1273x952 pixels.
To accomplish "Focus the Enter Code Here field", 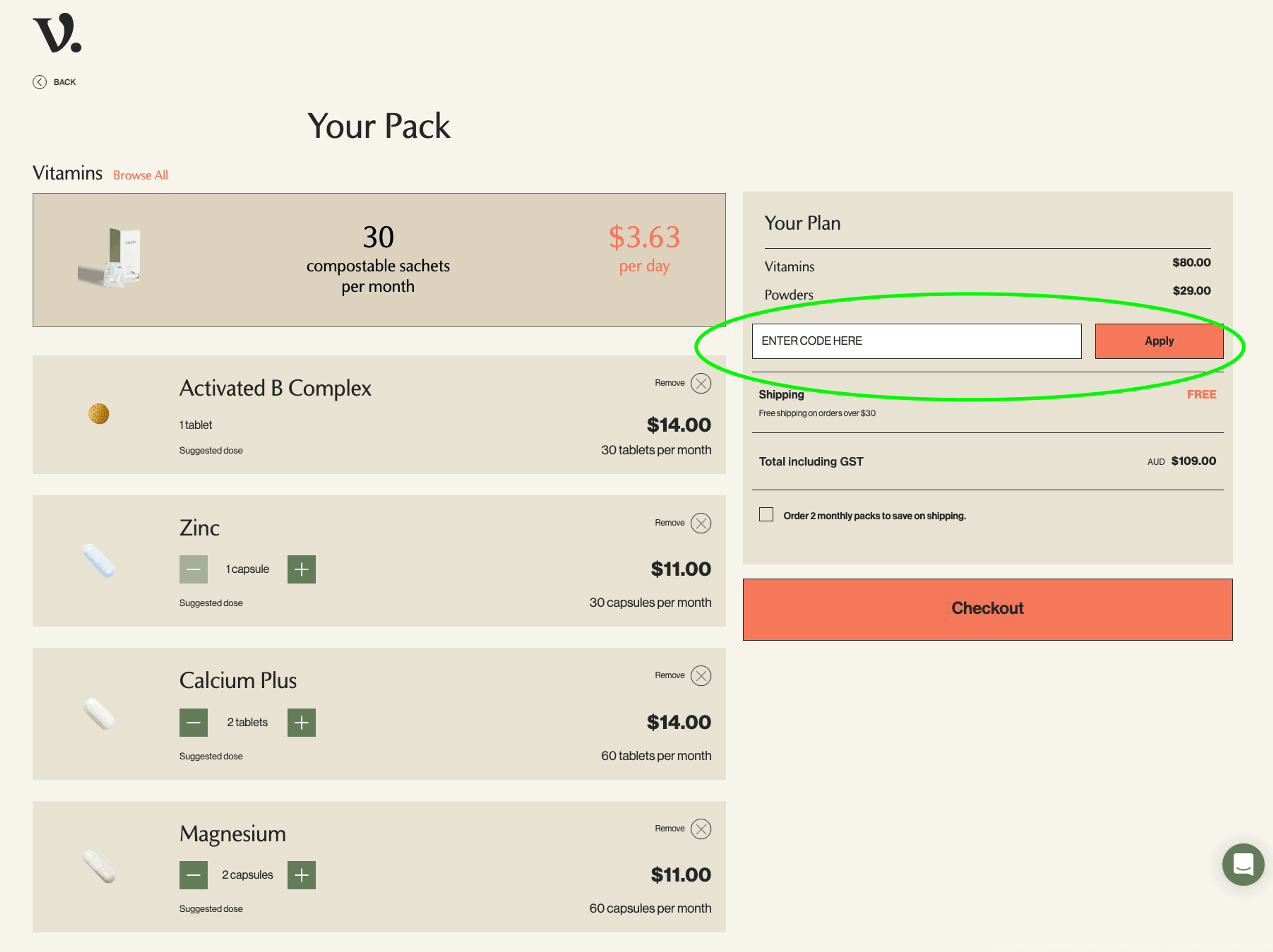I will click(916, 341).
